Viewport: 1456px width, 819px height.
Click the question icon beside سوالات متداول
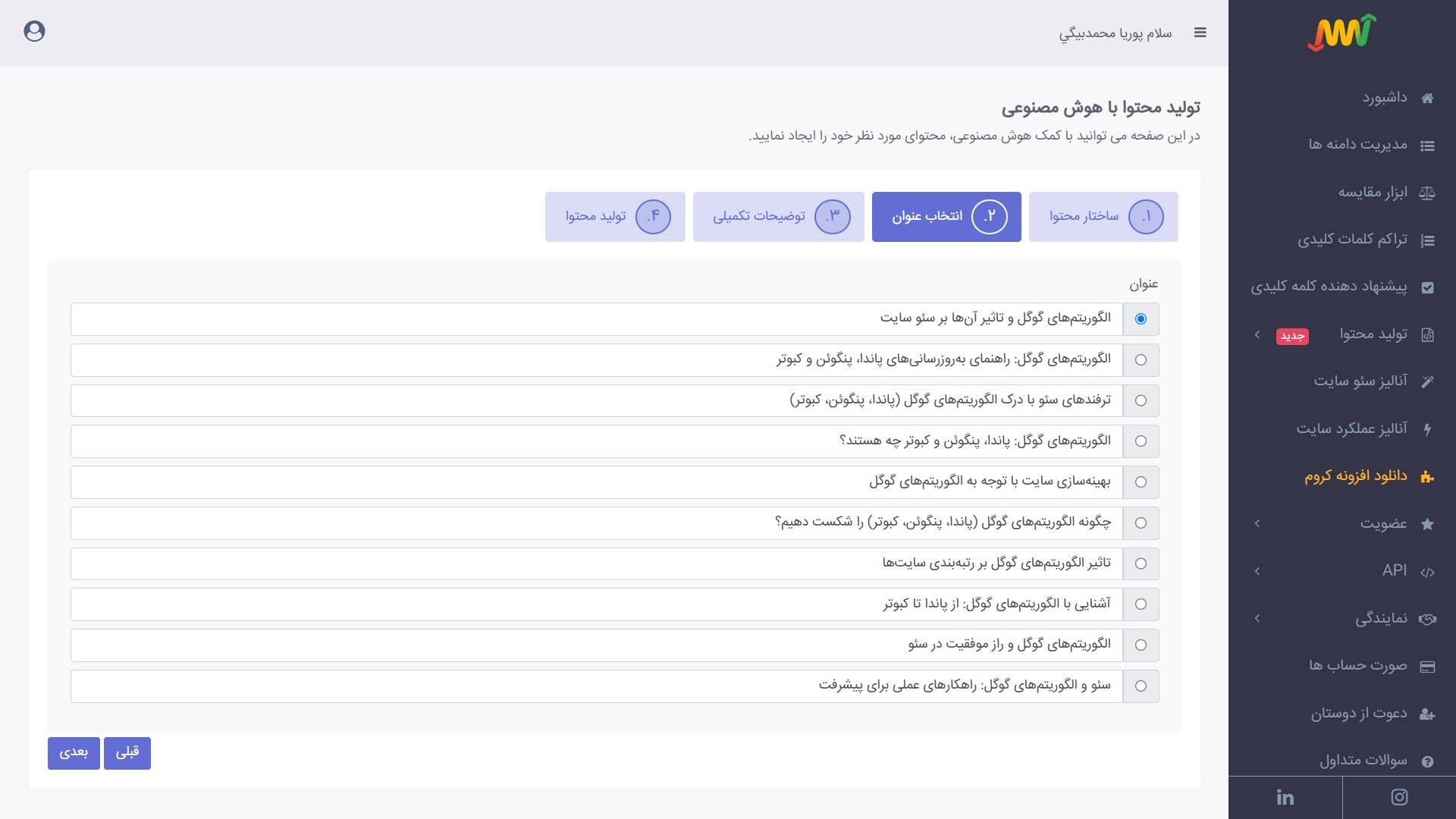[x=1427, y=761]
